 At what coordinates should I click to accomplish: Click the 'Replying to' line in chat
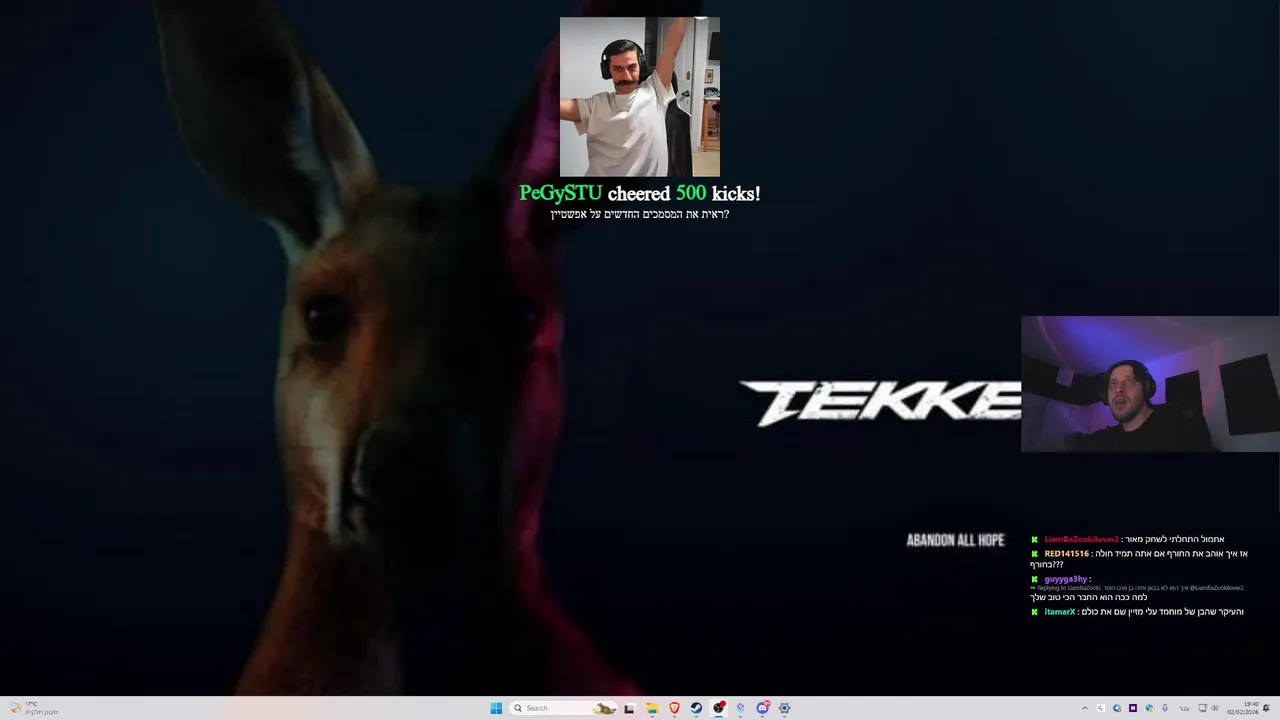point(1137,588)
